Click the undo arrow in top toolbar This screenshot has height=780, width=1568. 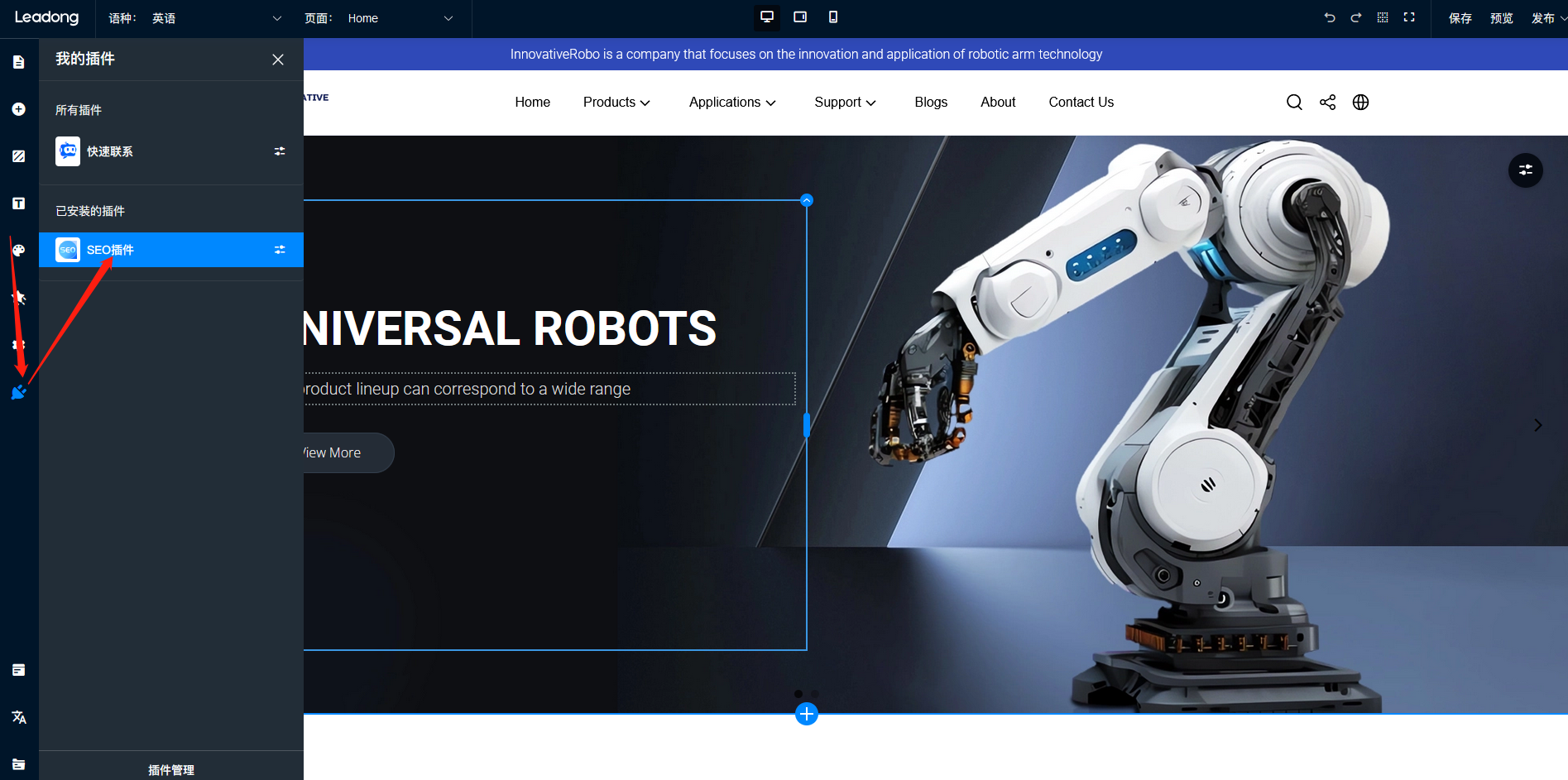point(1329,17)
